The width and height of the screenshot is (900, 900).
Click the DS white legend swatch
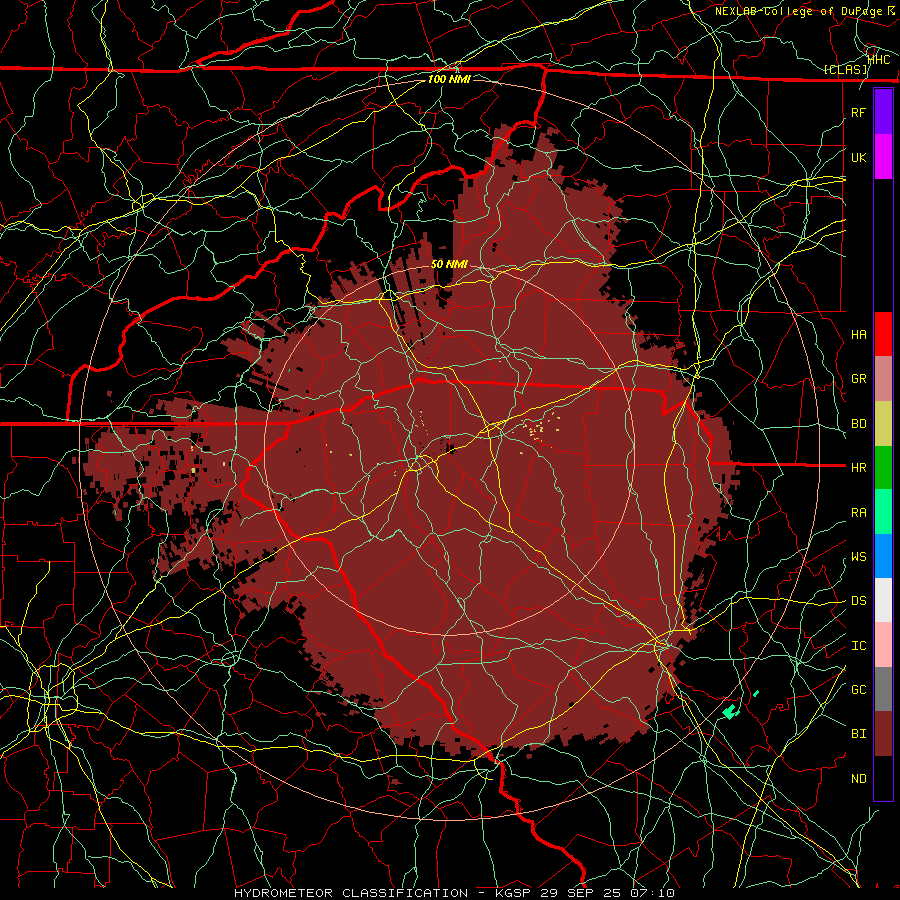[x=883, y=600]
